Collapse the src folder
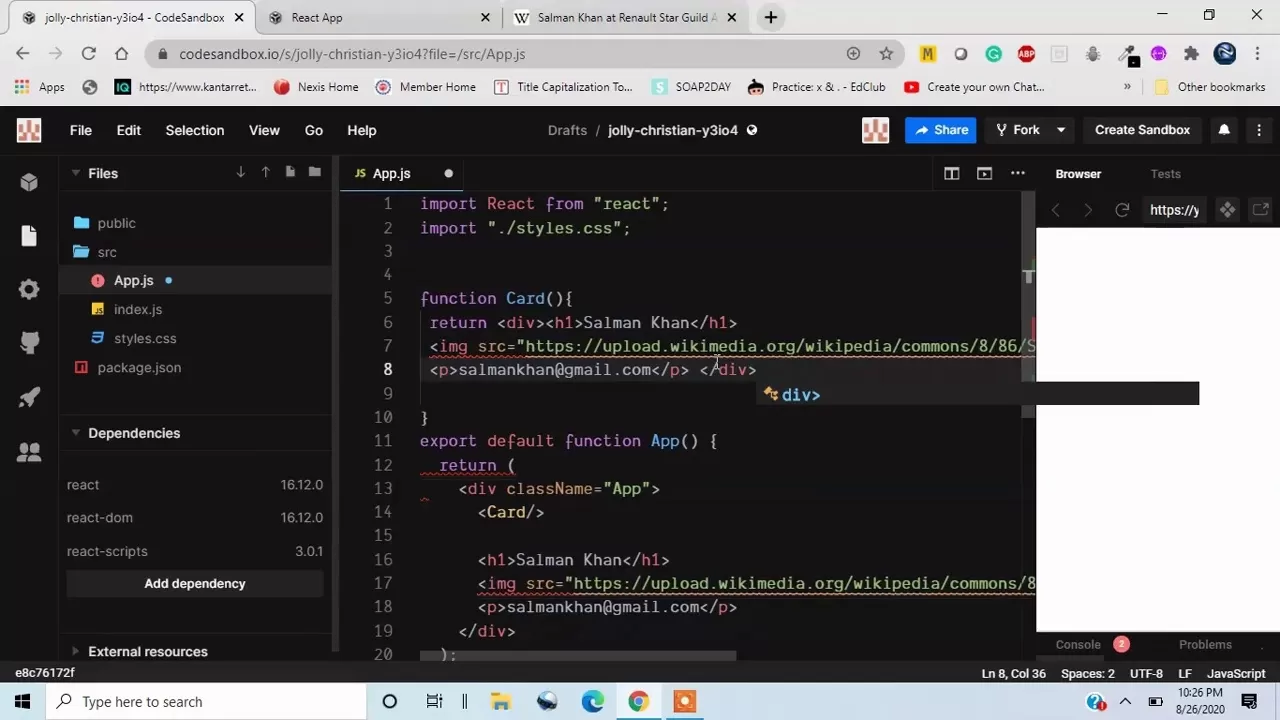The width and height of the screenshot is (1280, 720). (x=107, y=252)
